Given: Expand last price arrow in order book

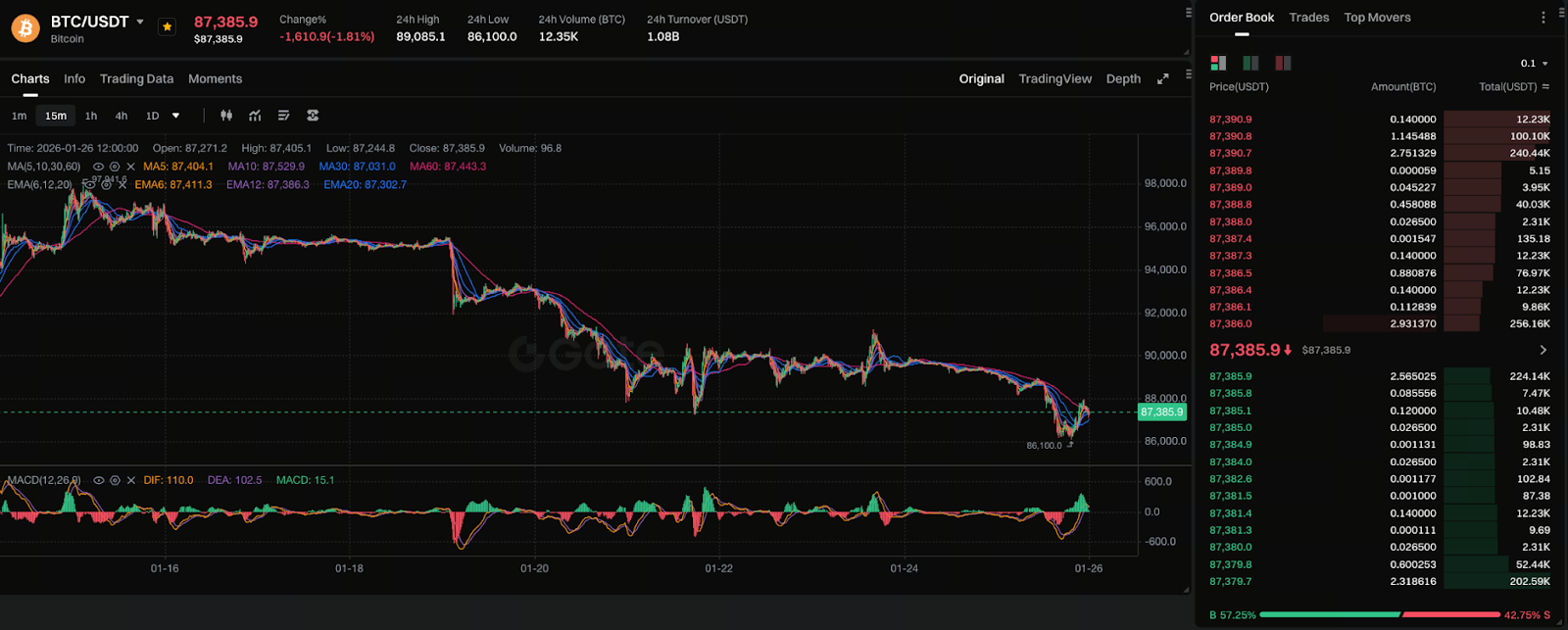Looking at the screenshot, I should tap(1543, 350).
